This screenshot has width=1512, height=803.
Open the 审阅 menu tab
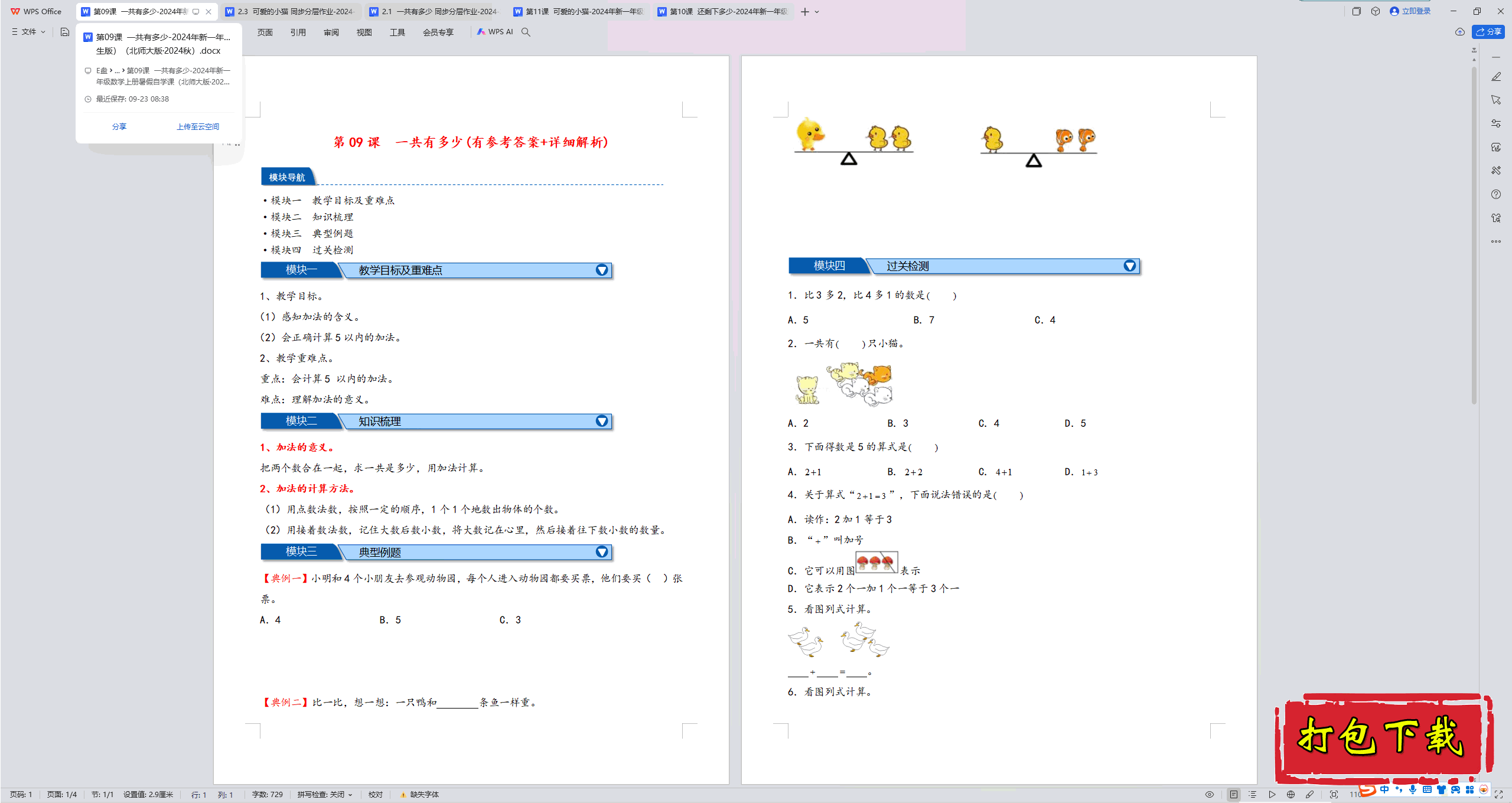(x=331, y=32)
